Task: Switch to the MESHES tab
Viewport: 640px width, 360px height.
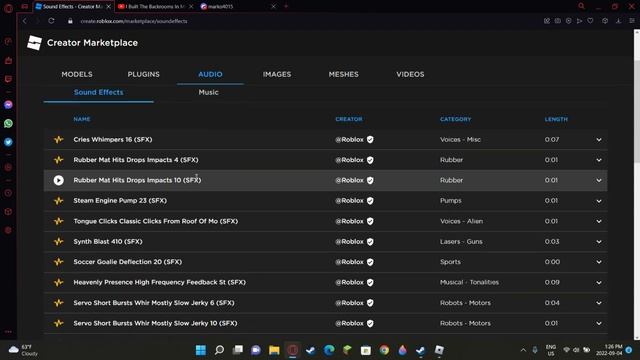Action: coord(343,74)
